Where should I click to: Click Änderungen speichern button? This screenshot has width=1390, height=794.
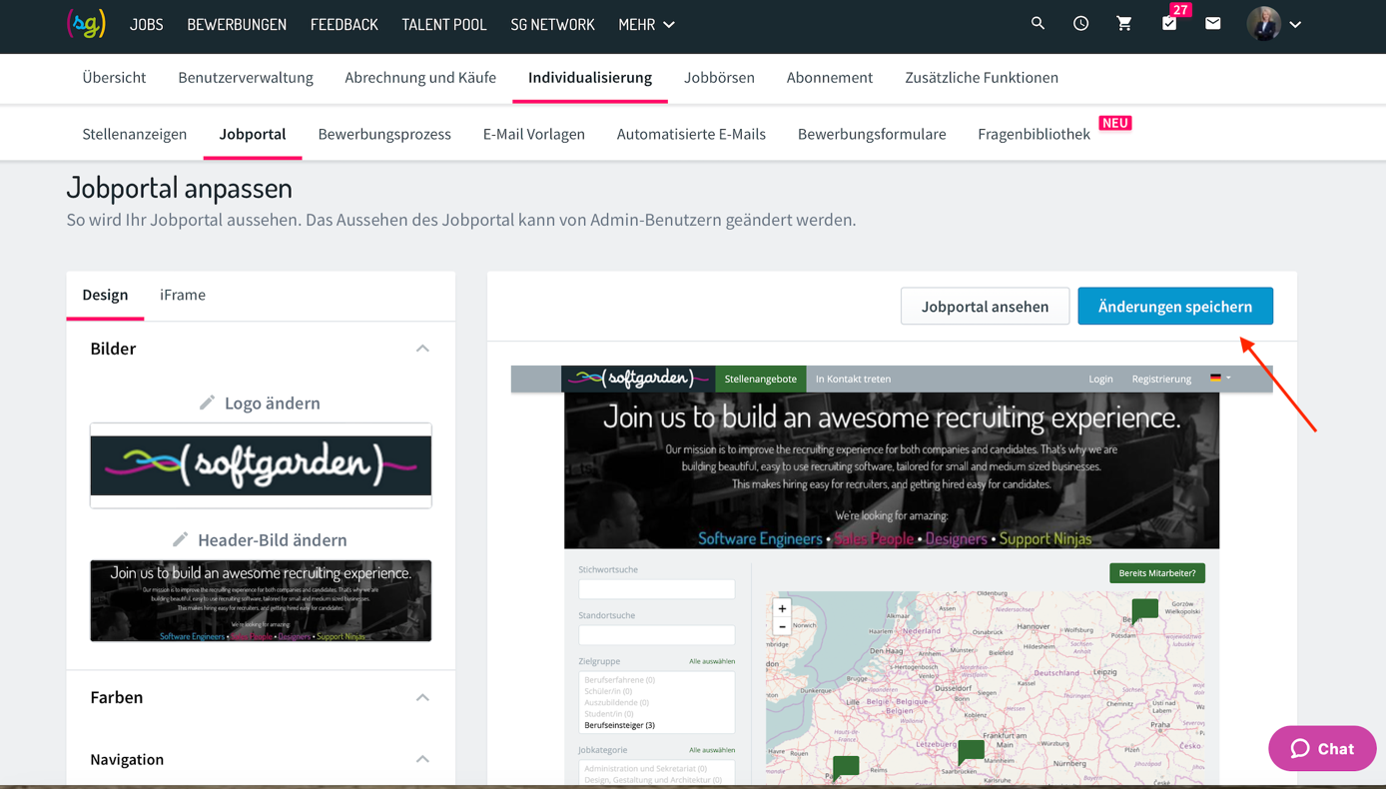click(x=1178, y=308)
